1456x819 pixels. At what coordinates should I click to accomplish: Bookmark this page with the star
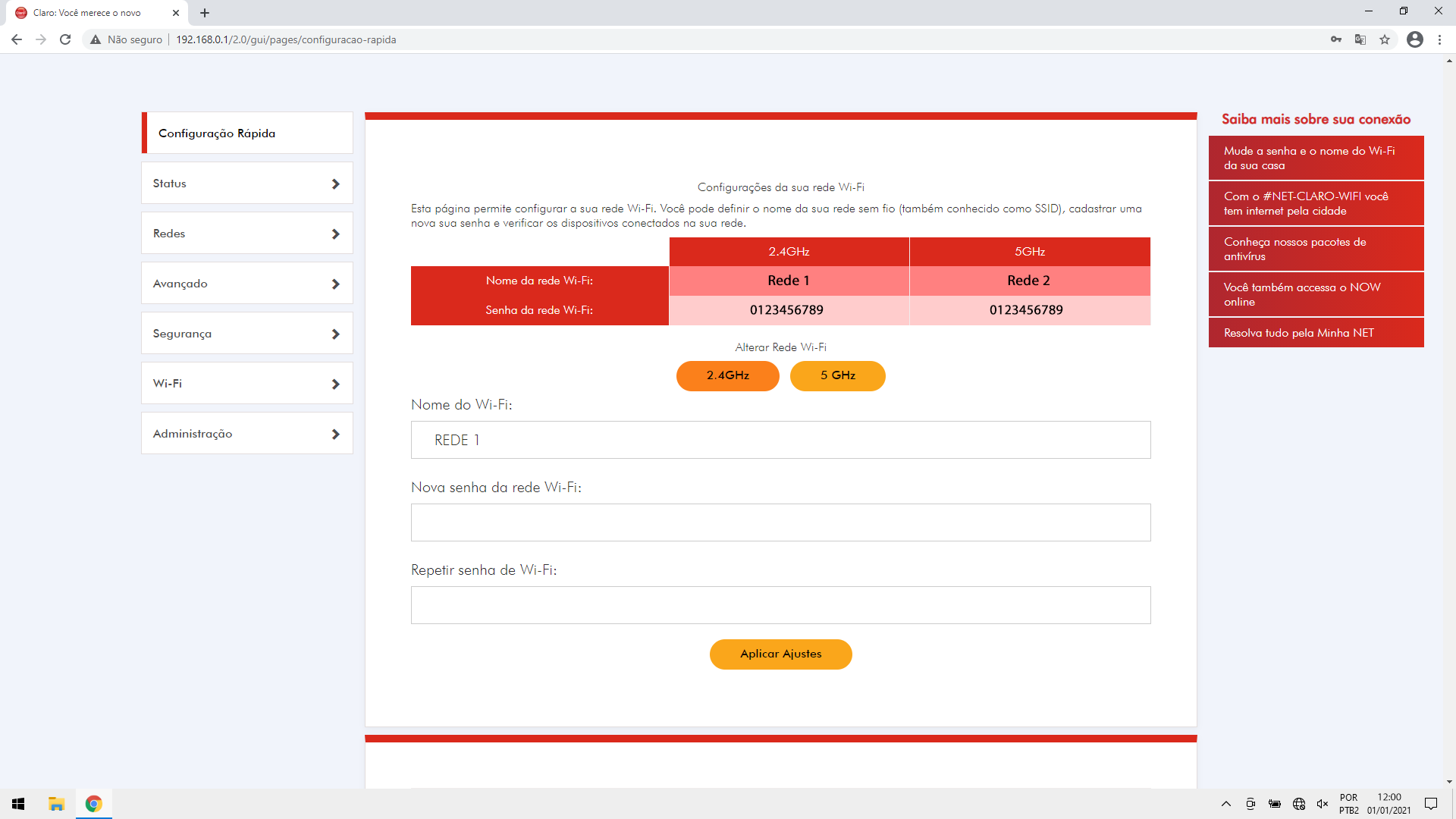click(1385, 39)
